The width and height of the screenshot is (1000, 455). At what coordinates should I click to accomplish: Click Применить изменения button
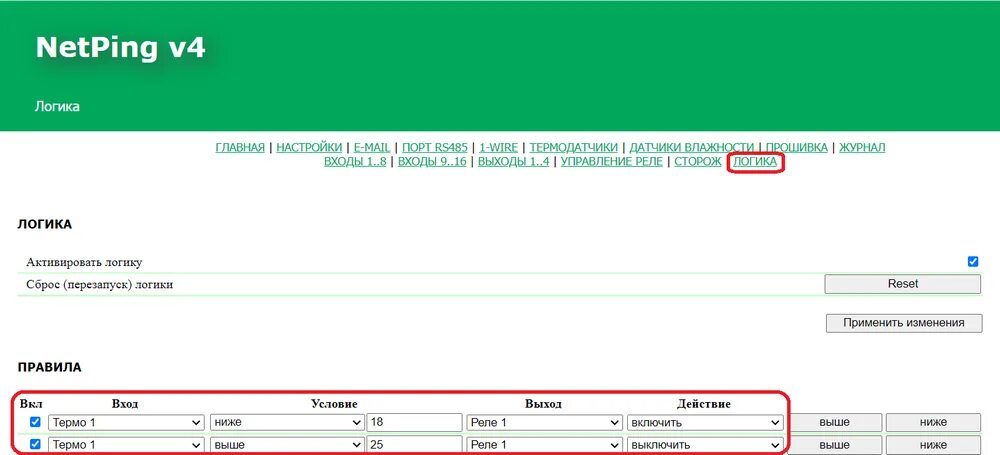tap(904, 323)
